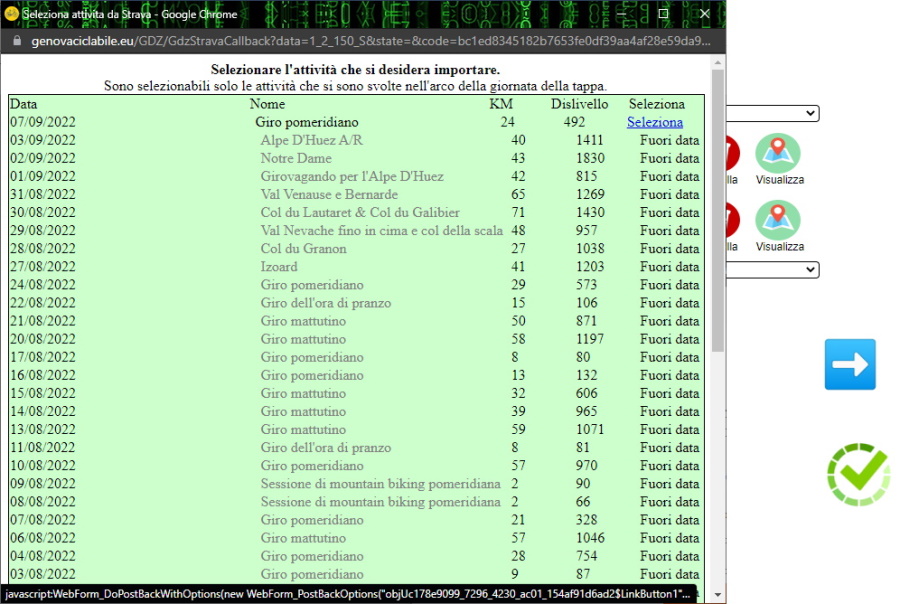Click the Col du Granon activity name
The height and width of the screenshot is (604, 900).
(x=303, y=249)
